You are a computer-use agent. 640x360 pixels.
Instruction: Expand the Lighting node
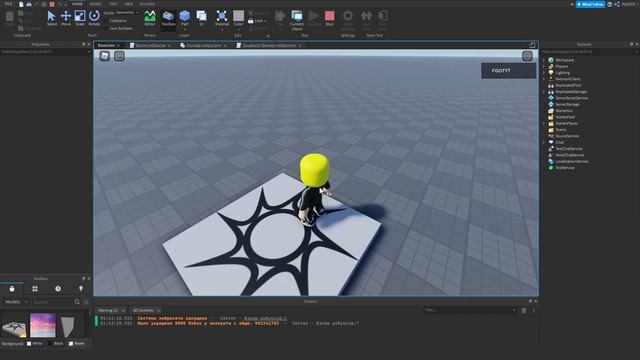[x=544, y=73]
